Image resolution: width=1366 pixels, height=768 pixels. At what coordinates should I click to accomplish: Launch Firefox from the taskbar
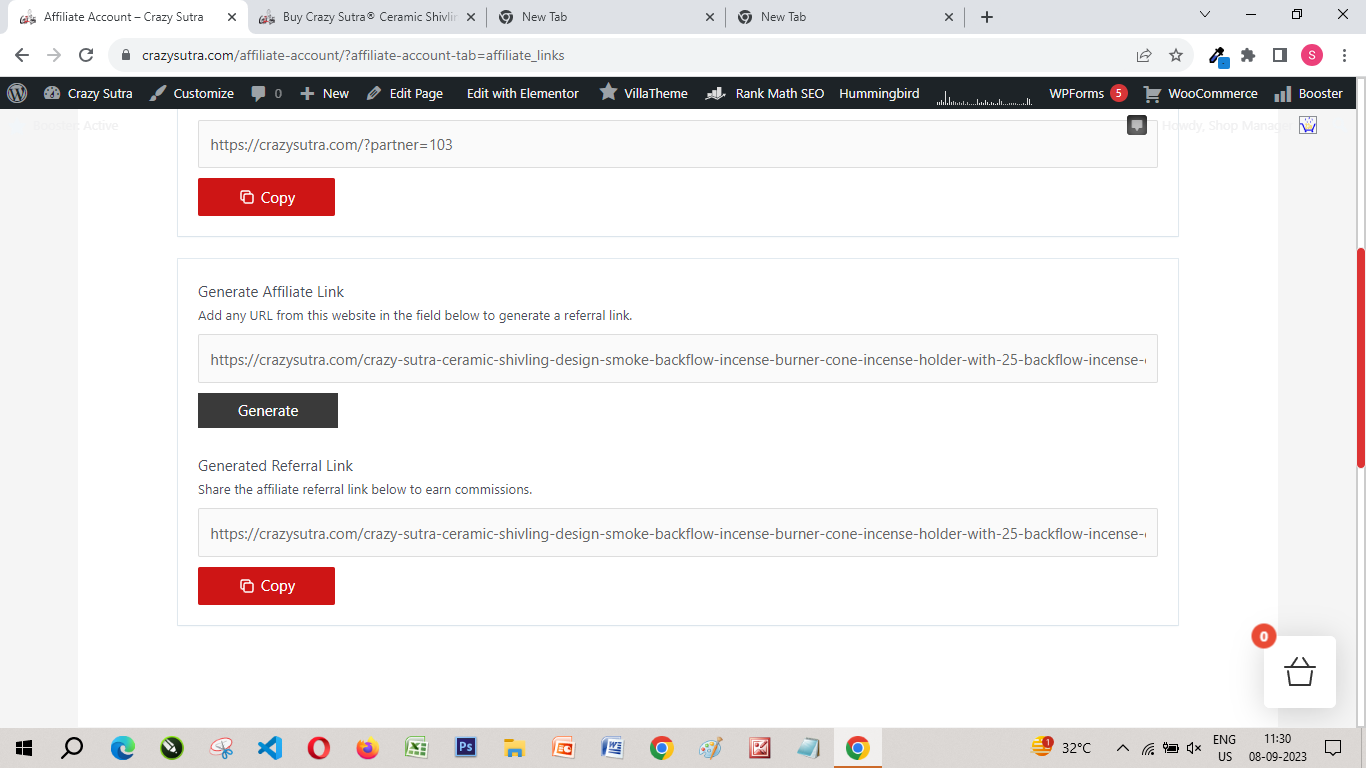click(x=368, y=748)
